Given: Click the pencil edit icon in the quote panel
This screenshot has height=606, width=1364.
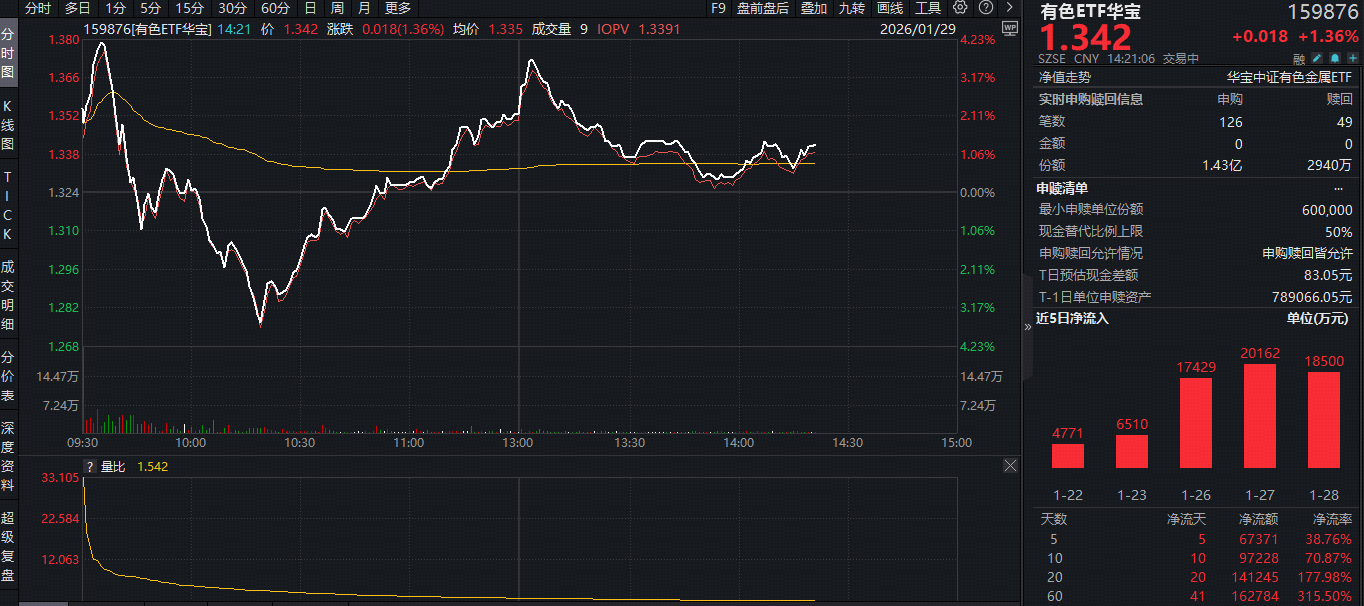Looking at the screenshot, I should pyautogui.click(x=1316, y=58).
